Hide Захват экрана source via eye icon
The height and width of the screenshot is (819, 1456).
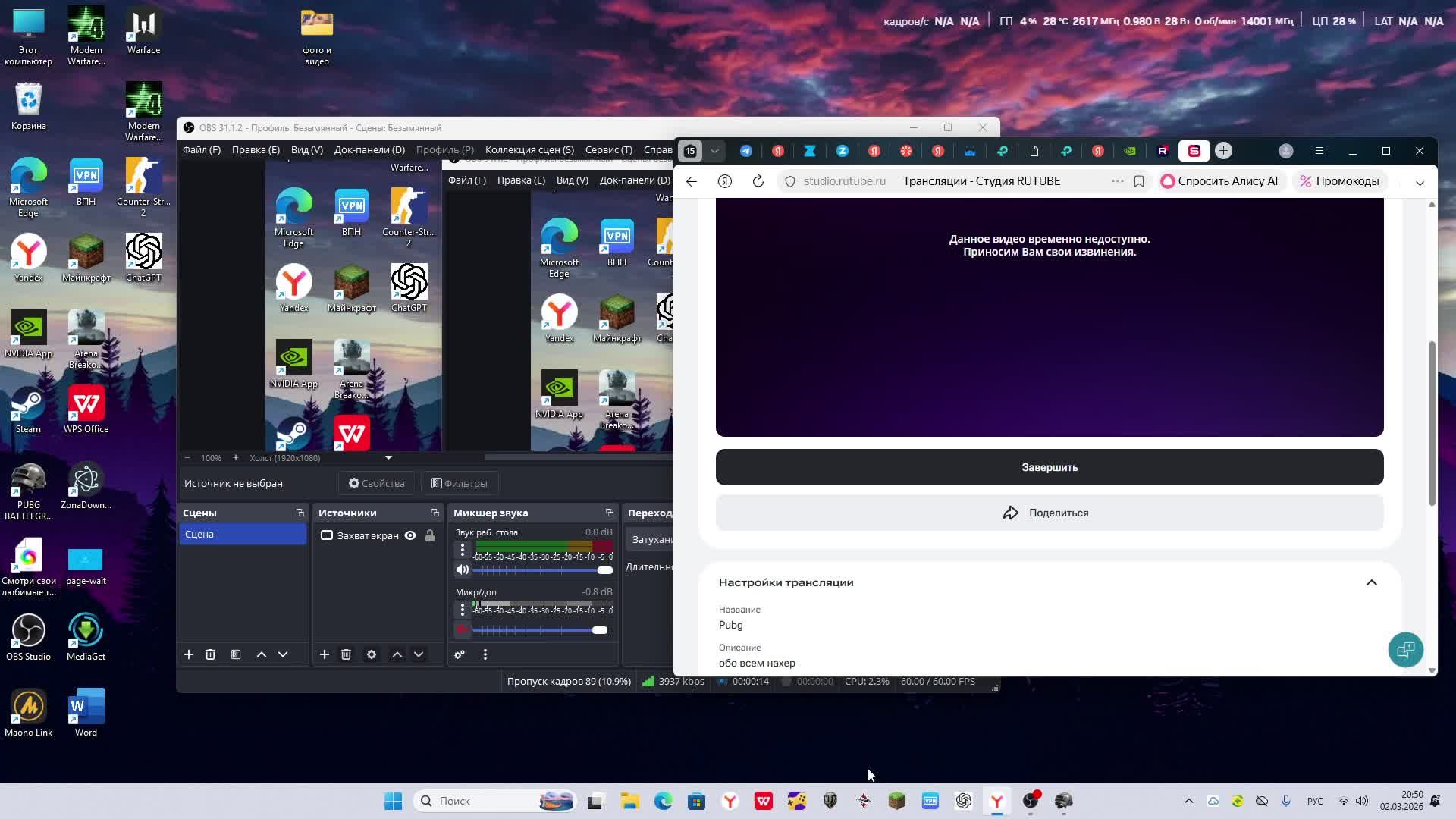[410, 535]
